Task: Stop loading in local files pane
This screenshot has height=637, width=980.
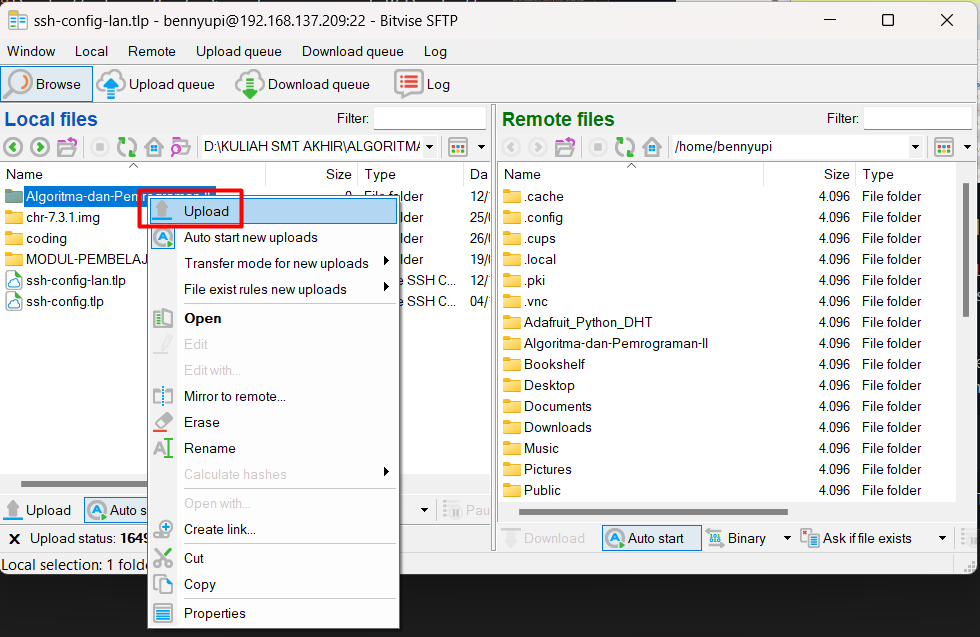Action: [x=99, y=148]
